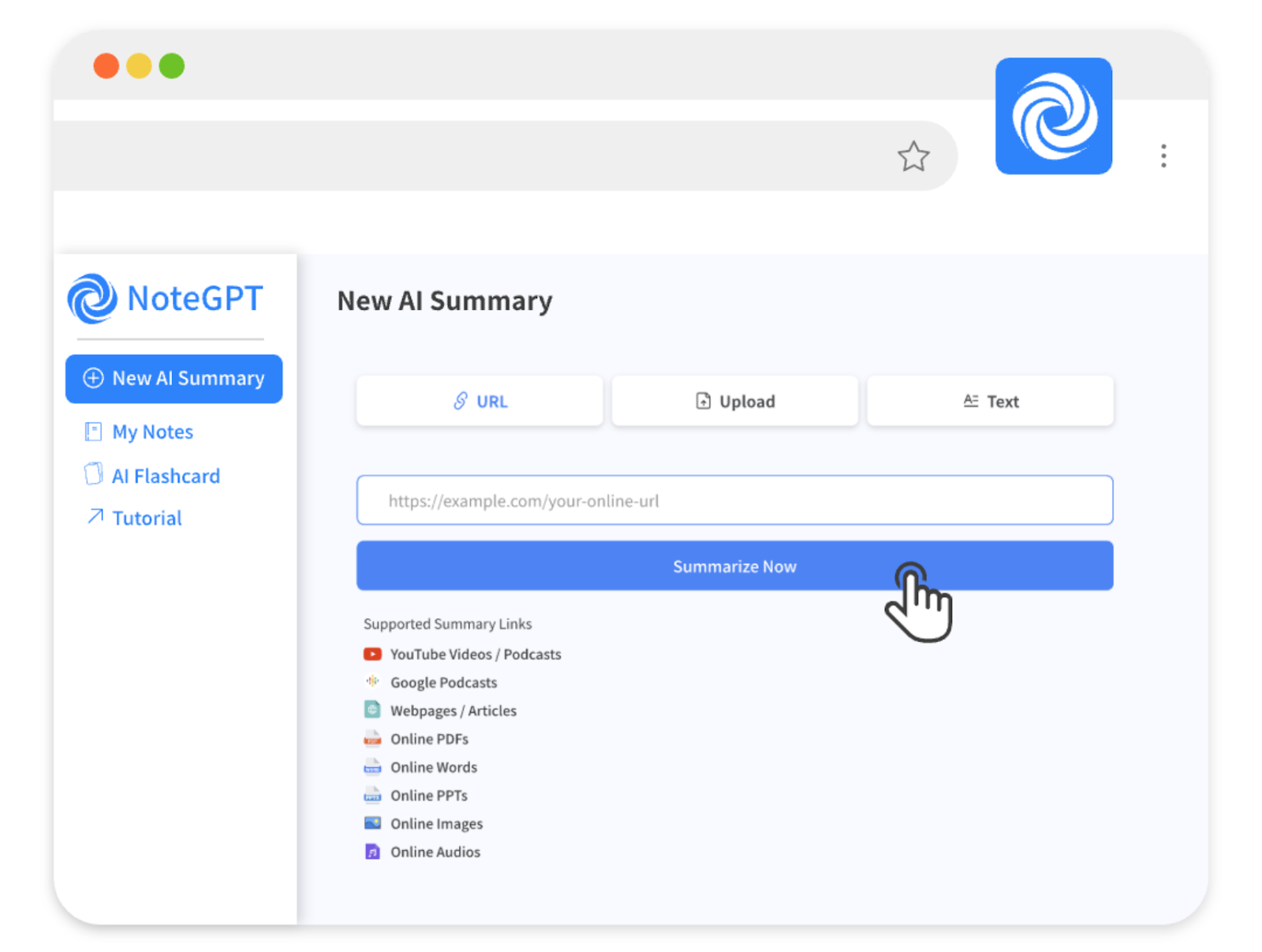Switch to the Upload tab
The height and width of the screenshot is (952, 1262).
[x=734, y=401]
